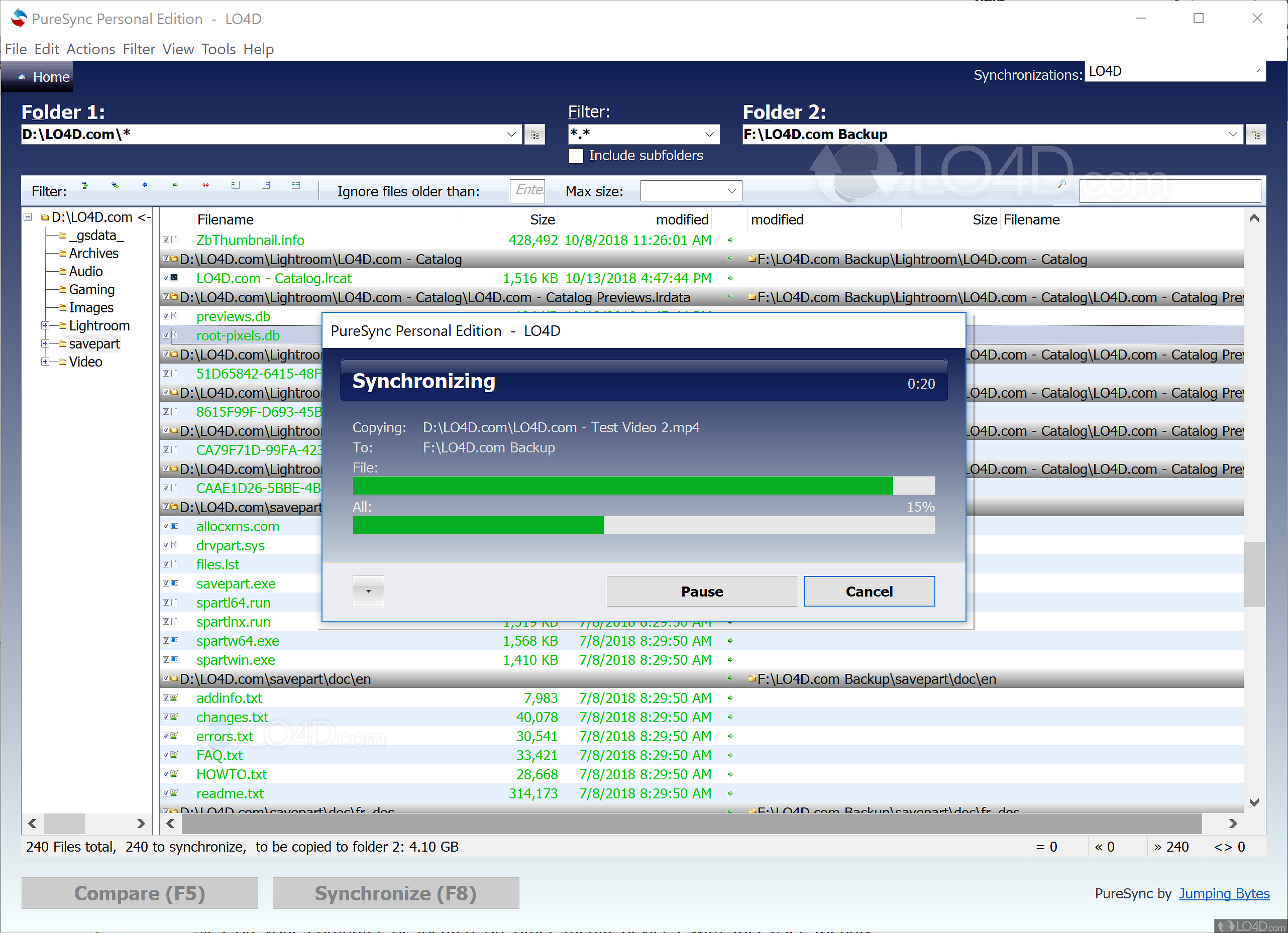The width and height of the screenshot is (1288, 933).
Task: Click the red double-arrow conflict filter icon
Action: (205, 185)
